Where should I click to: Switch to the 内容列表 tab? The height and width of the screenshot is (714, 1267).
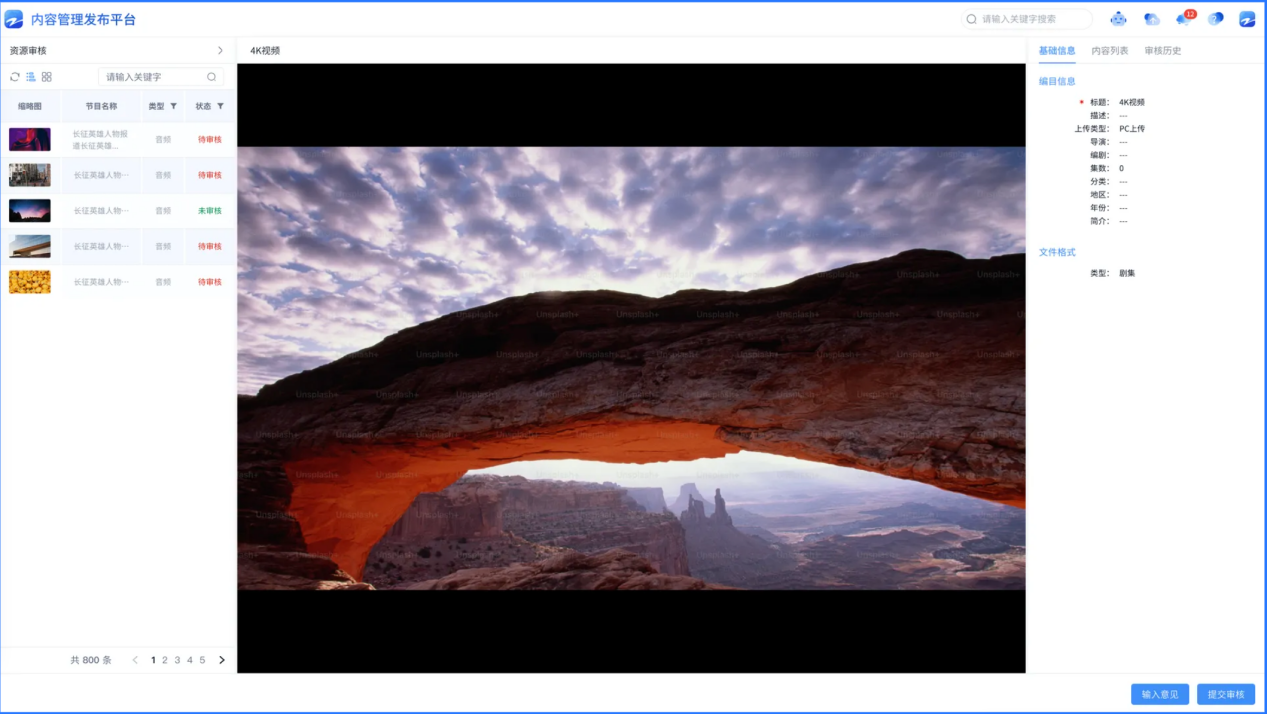pos(1109,50)
